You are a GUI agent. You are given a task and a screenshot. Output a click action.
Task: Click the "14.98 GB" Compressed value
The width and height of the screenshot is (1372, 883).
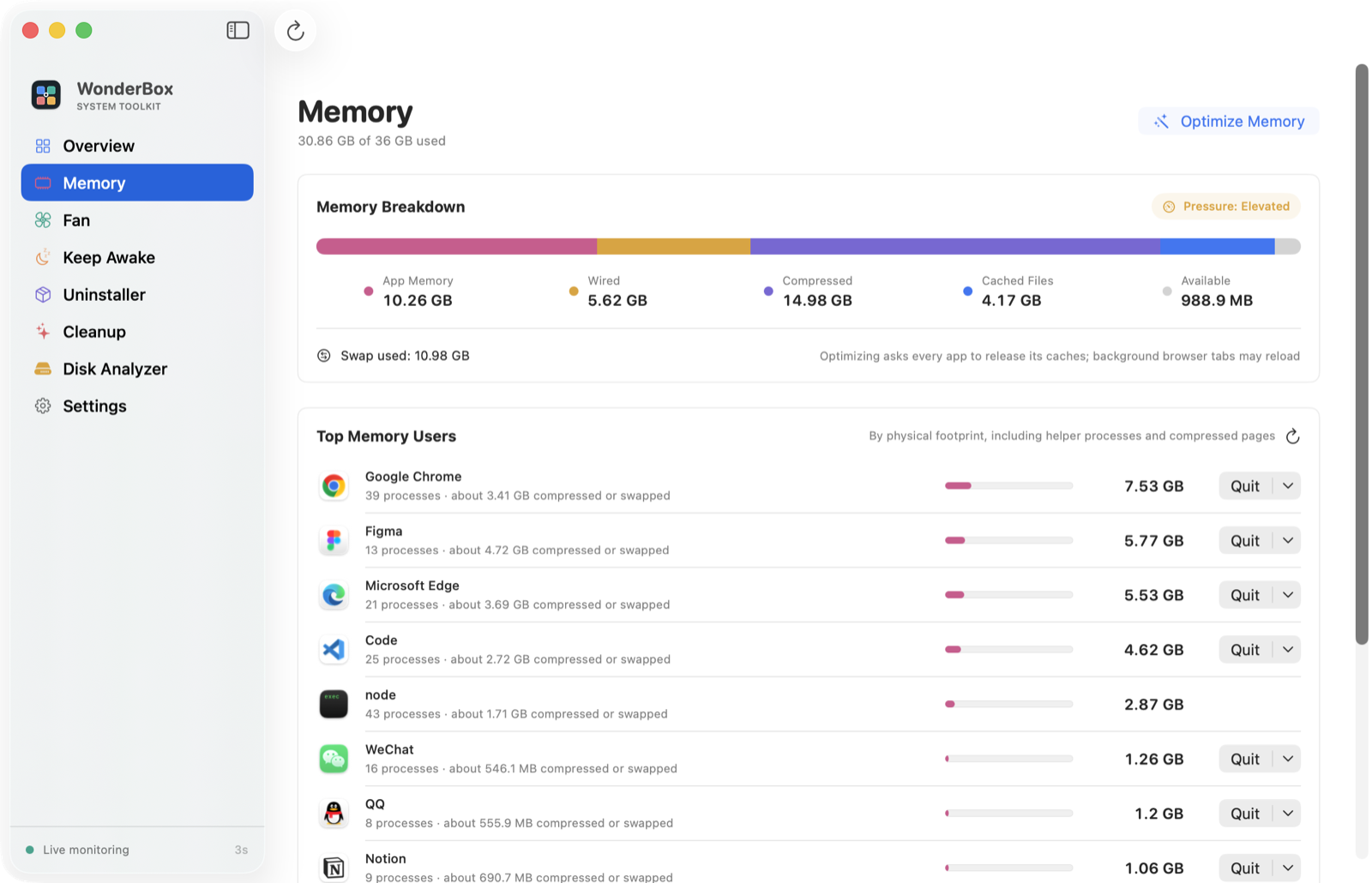(817, 301)
